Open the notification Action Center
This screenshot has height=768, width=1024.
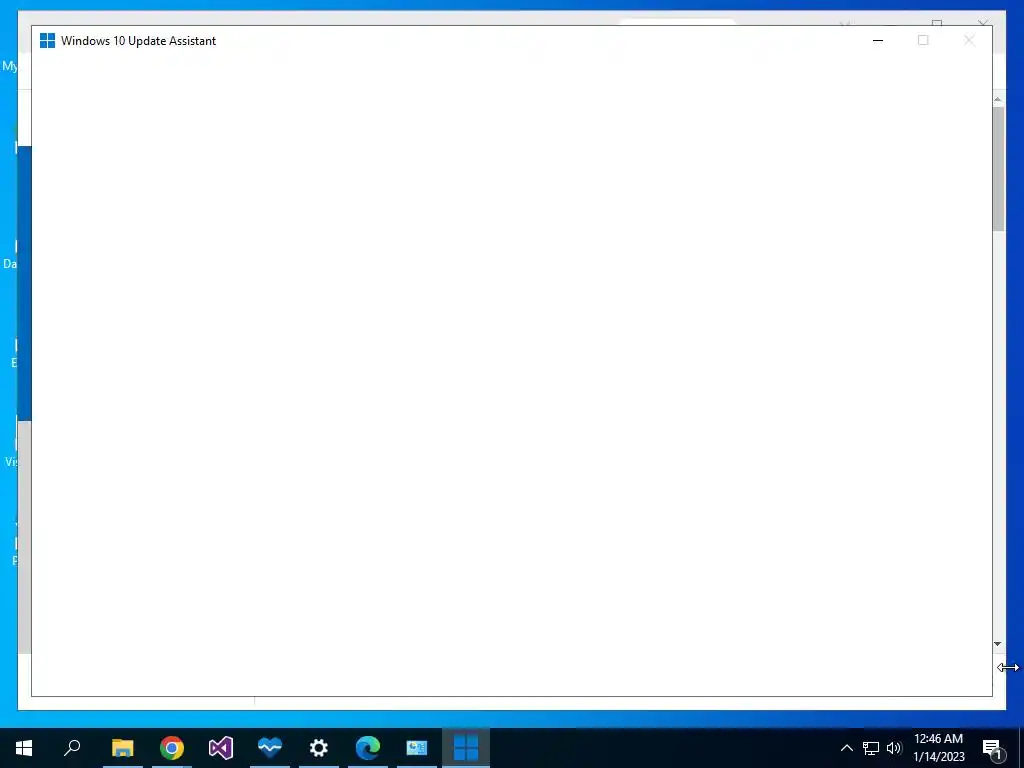point(993,748)
